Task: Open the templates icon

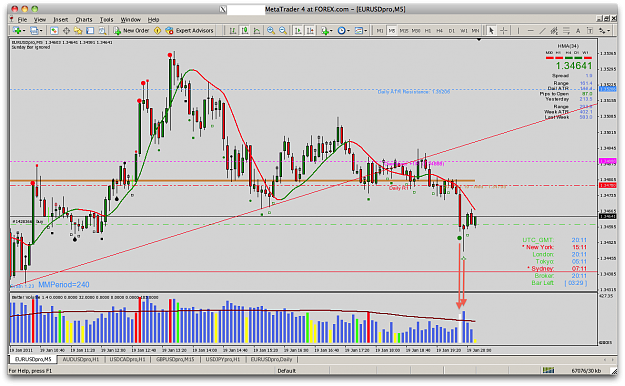Action: click(x=359, y=30)
